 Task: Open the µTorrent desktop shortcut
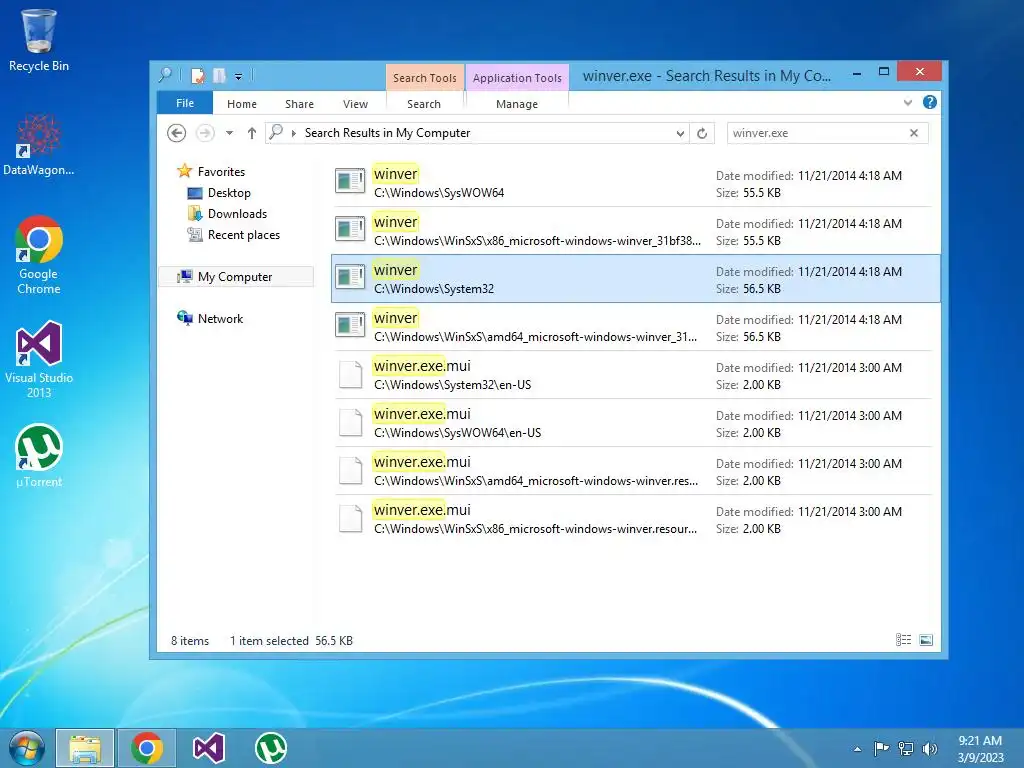click(39, 456)
